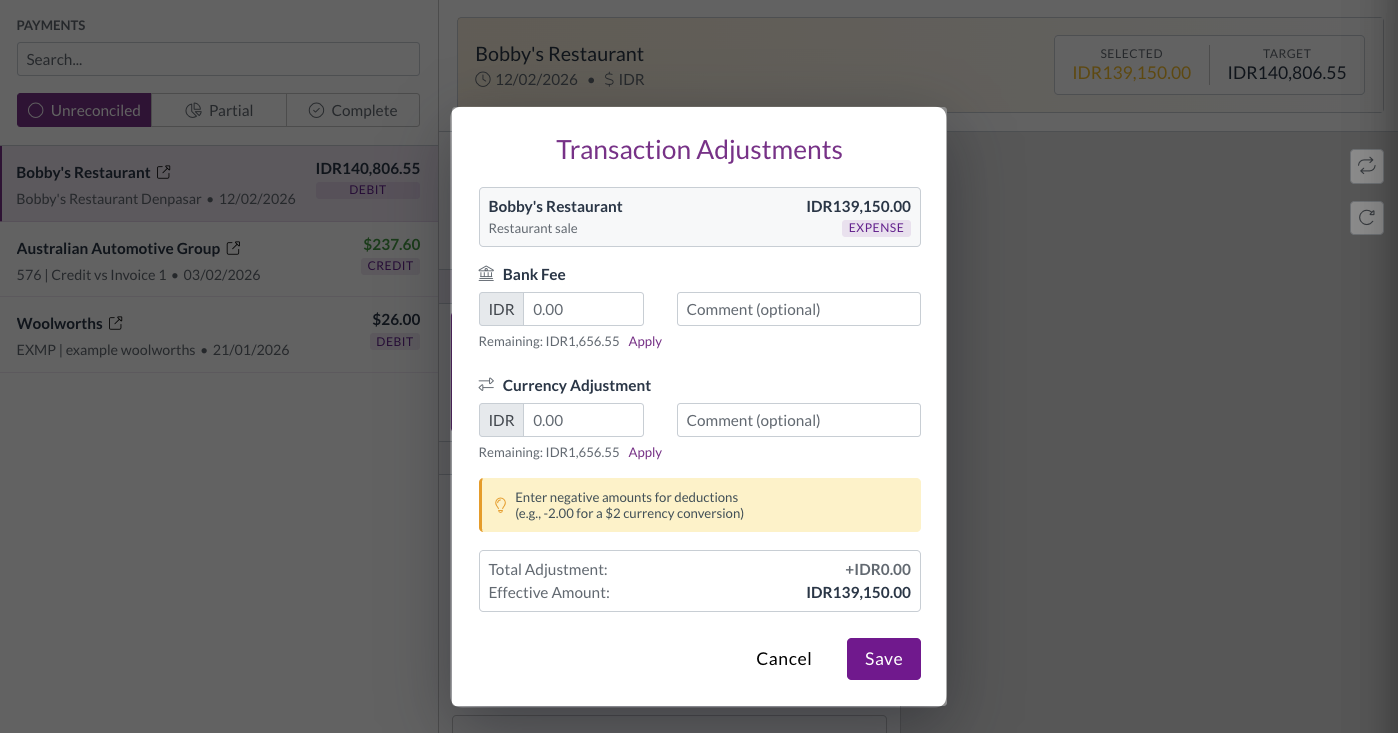
Task: Switch to the Unreconciled filter tab
Action: [x=84, y=110]
